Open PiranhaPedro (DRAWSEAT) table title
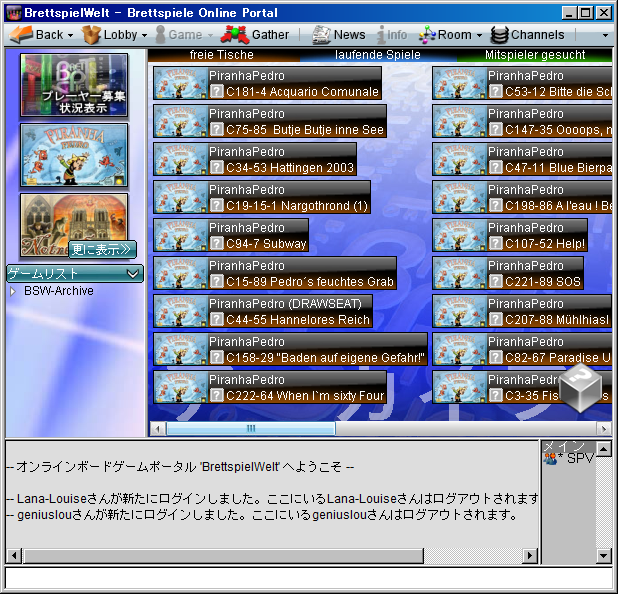 click(285, 304)
